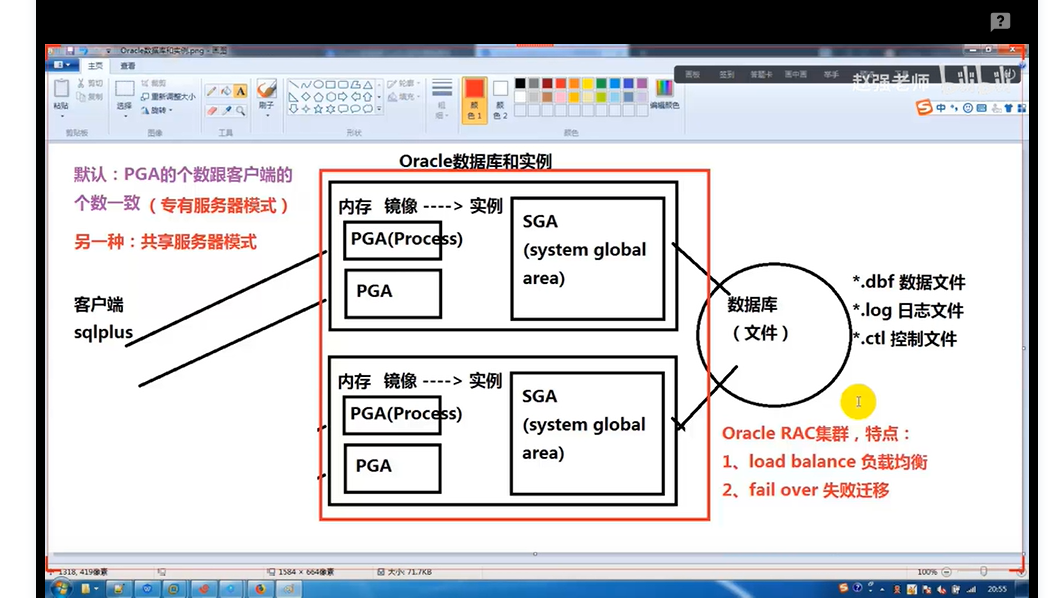Expand the shapes gallery more arrow
This screenshot has height=598, width=1053.
click(379, 108)
